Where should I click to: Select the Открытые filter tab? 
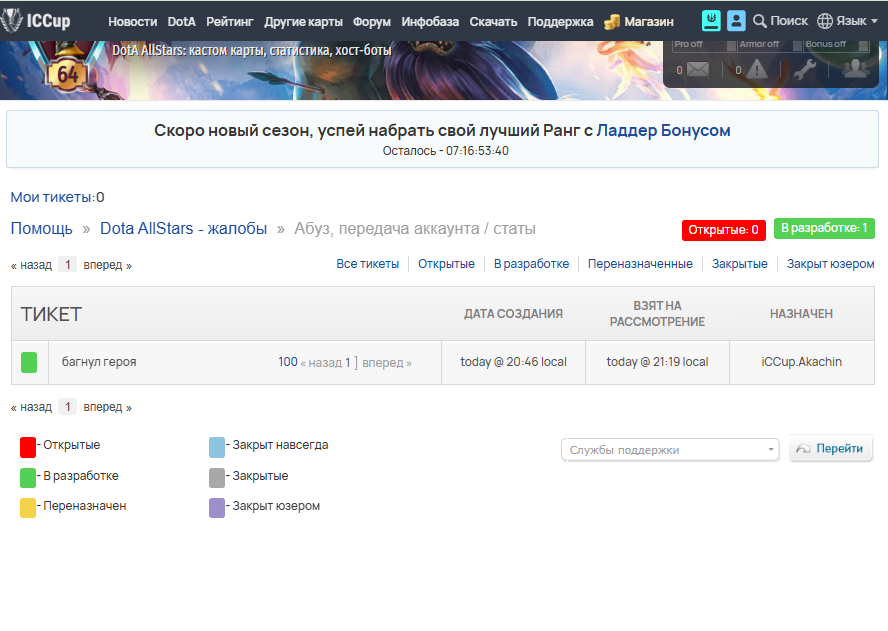tap(446, 264)
